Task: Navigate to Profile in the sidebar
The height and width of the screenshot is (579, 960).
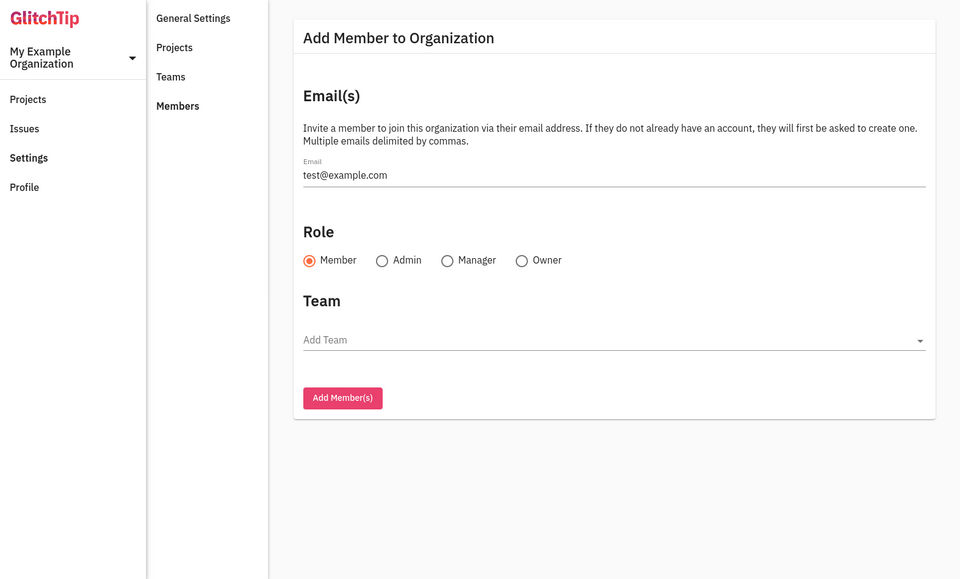Action: pyautogui.click(x=24, y=188)
